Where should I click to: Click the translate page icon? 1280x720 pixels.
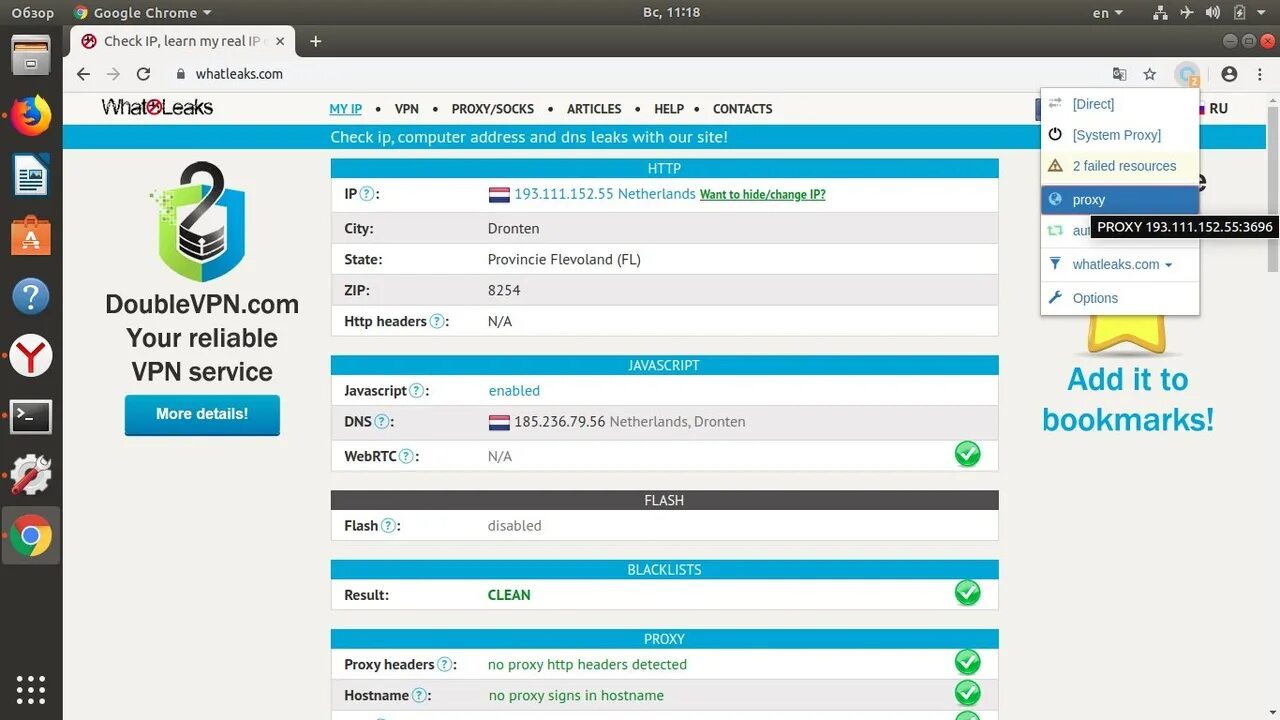click(x=1120, y=74)
